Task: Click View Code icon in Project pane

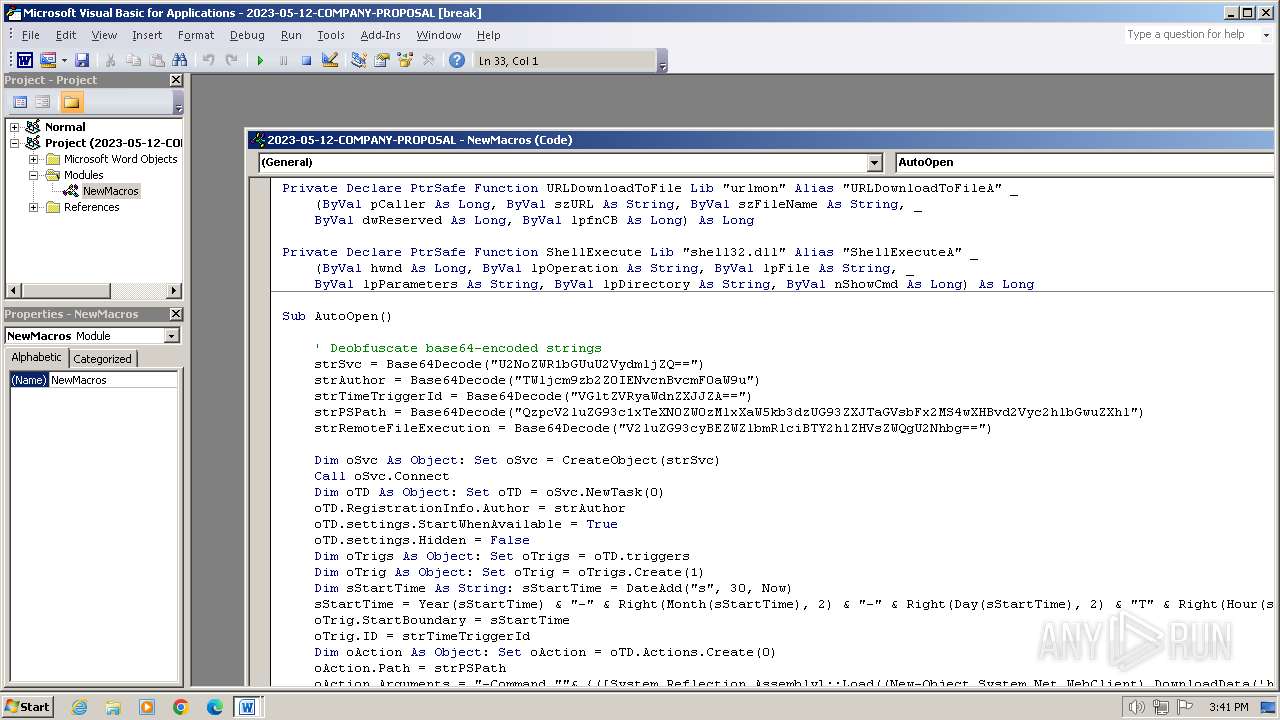Action: pyautogui.click(x=20, y=102)
